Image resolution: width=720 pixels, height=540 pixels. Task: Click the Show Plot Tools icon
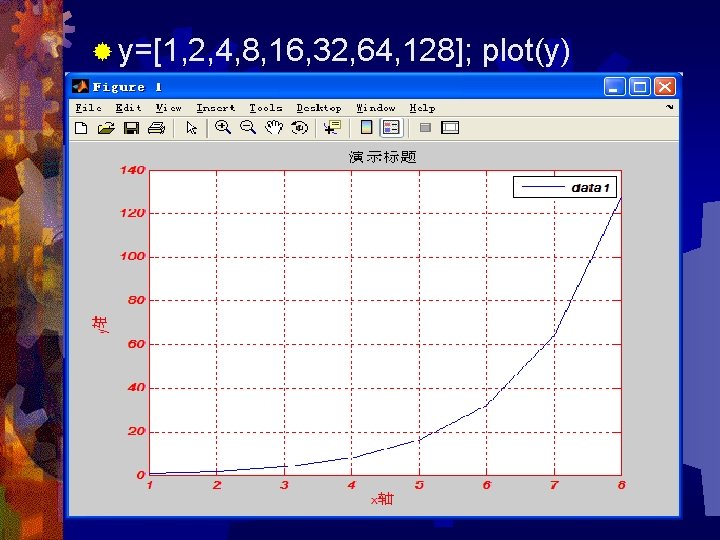450,127
